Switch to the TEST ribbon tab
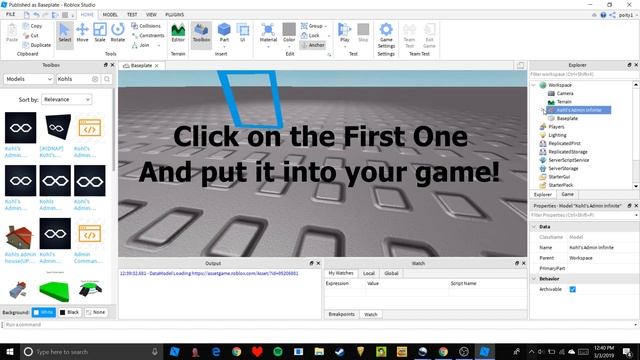This screenshot has width=640, height=360. 132,14
